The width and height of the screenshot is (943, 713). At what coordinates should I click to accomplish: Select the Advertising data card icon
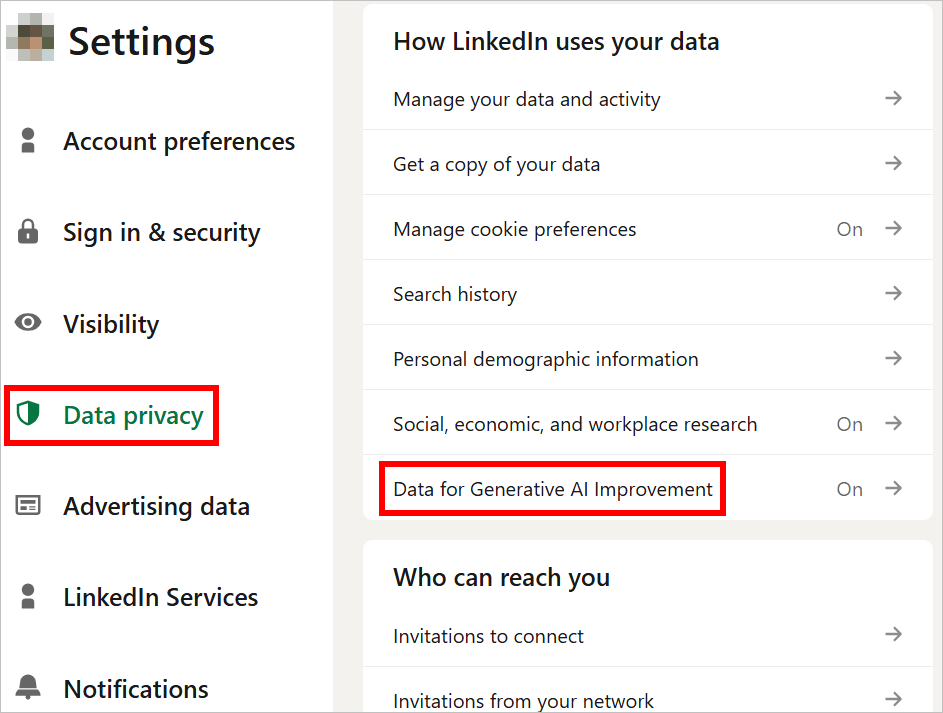click(x=28, y=506)
